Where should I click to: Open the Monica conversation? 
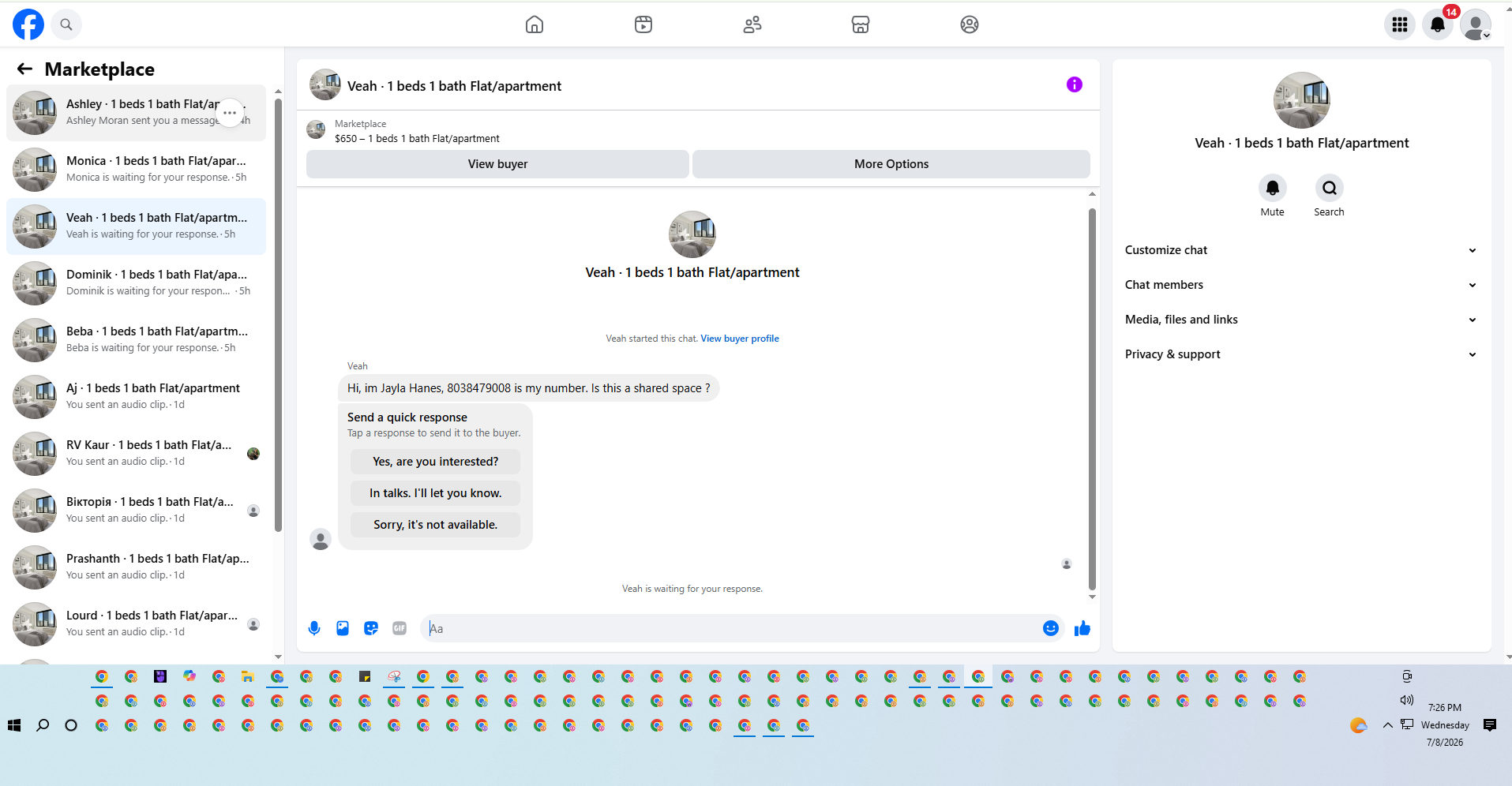pyautogui.click(x=136, y=170)
